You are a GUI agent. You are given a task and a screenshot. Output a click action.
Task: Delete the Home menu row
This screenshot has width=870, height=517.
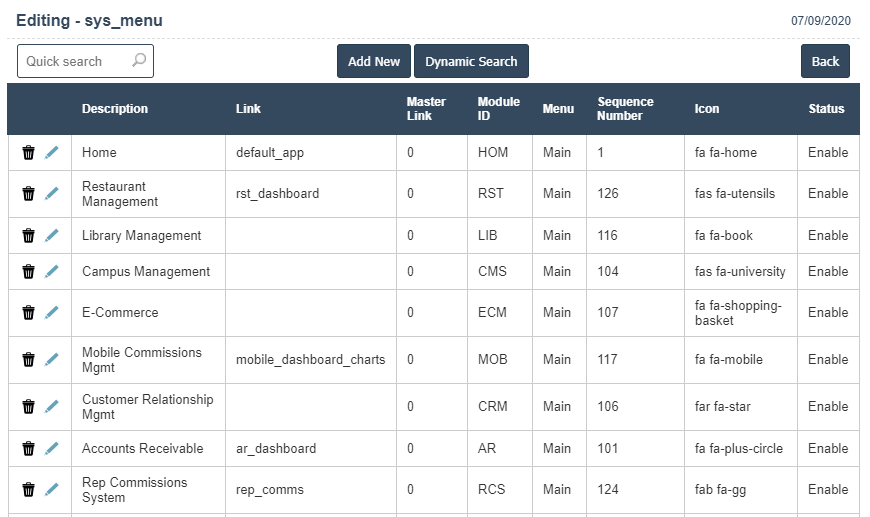[29, 153]
